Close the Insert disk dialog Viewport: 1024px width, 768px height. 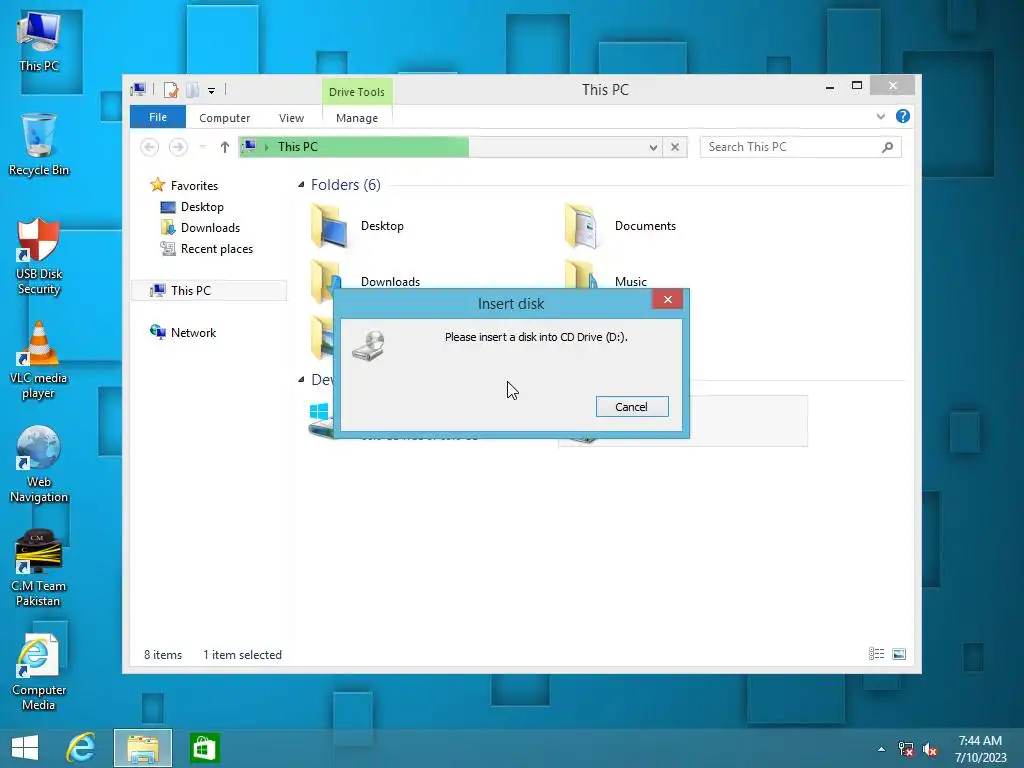click(667, 299)
